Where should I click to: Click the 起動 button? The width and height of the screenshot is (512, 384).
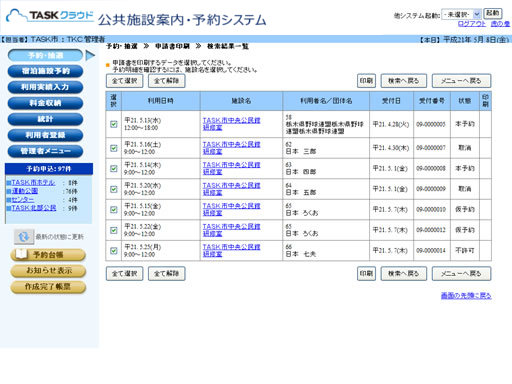[x=493, y=13]
